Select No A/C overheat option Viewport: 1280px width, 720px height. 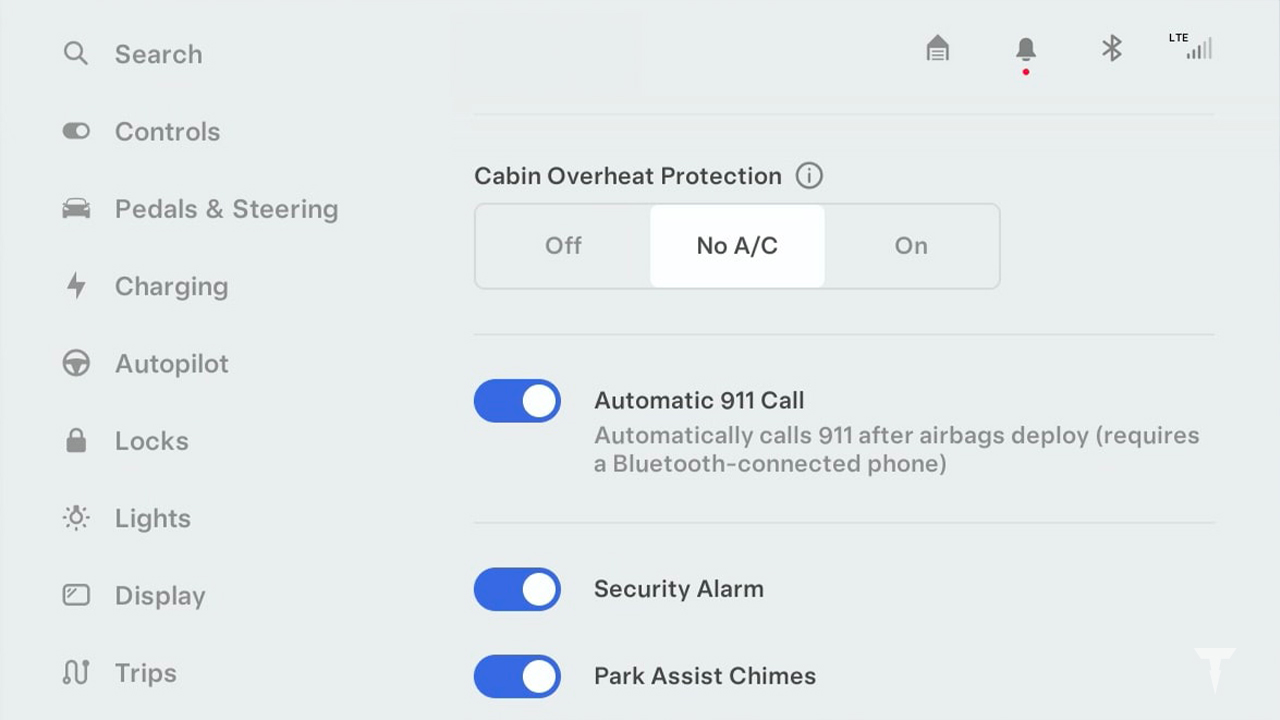click(x=737, y=246)
